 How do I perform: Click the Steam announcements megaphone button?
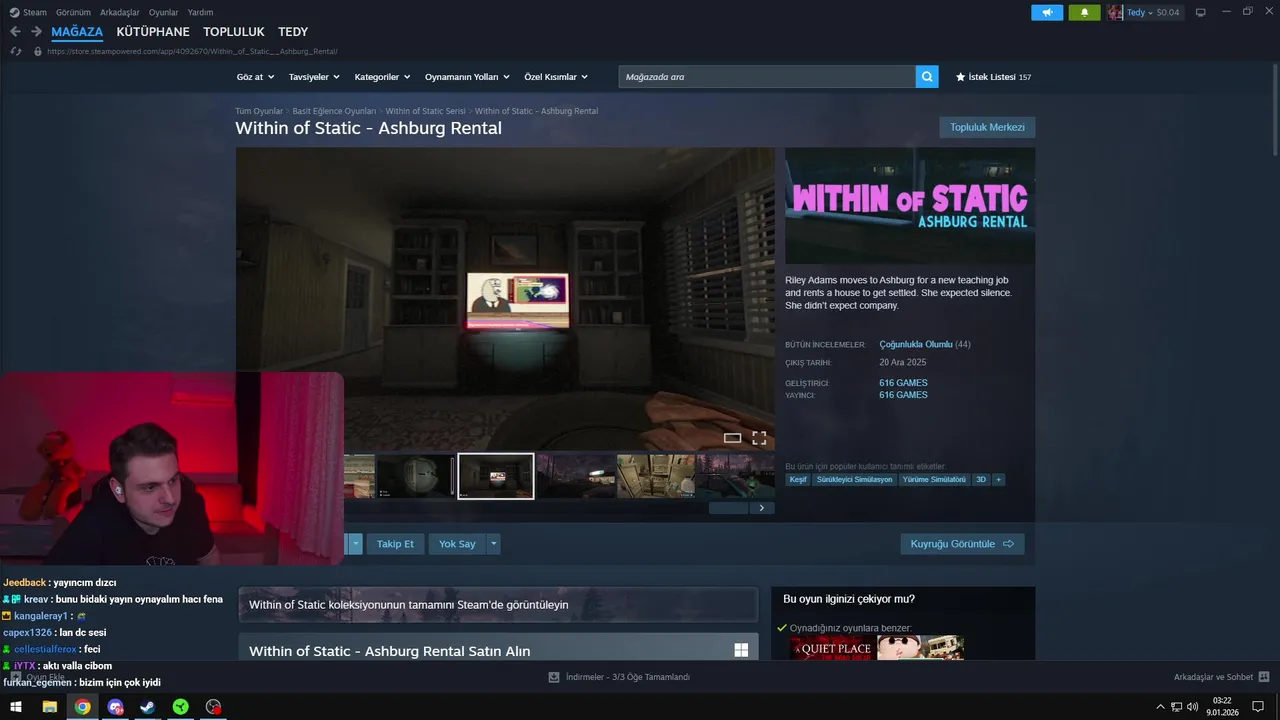(x=1047, y=13)
